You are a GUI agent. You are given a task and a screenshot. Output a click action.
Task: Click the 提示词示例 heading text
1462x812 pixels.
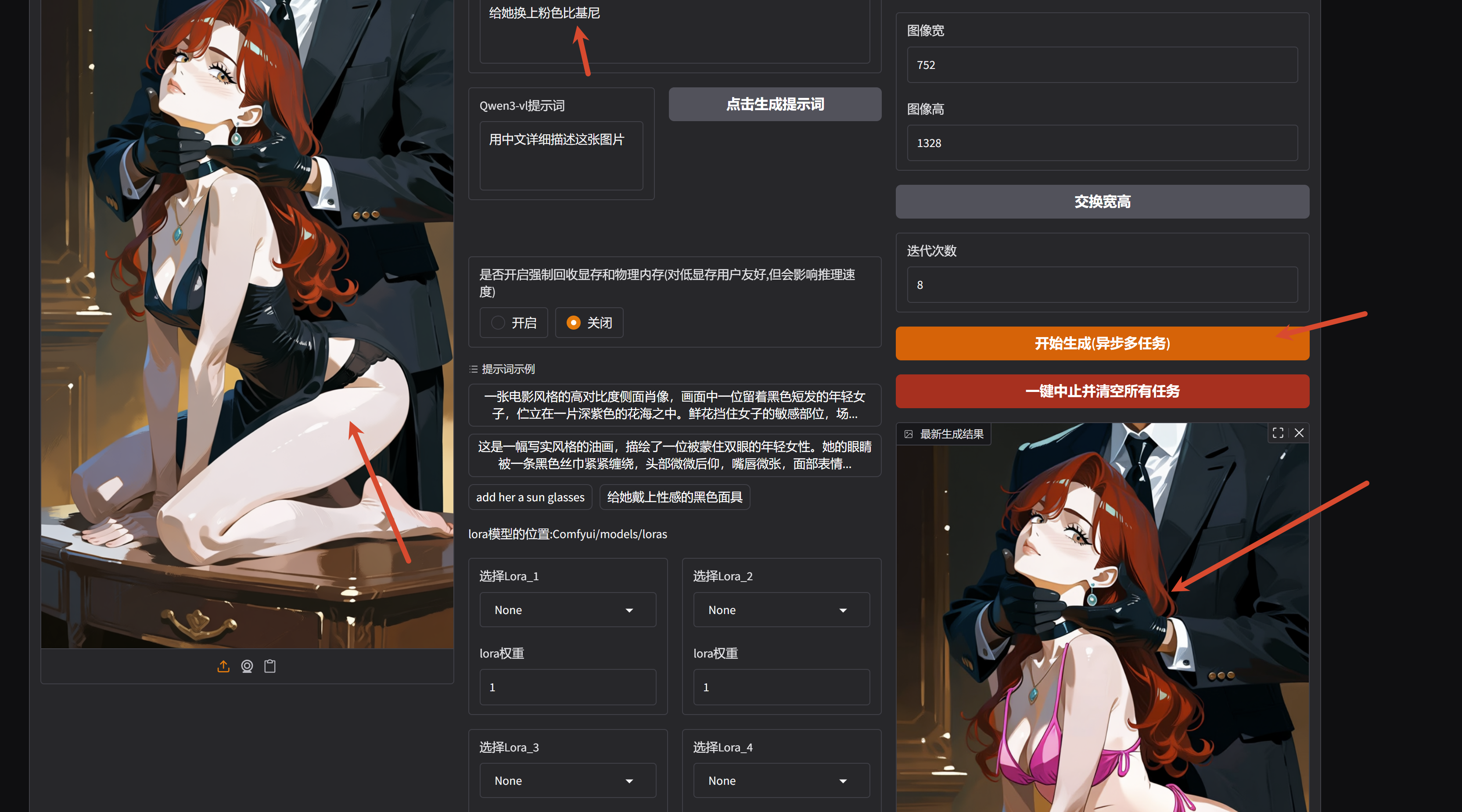[508, 370]
